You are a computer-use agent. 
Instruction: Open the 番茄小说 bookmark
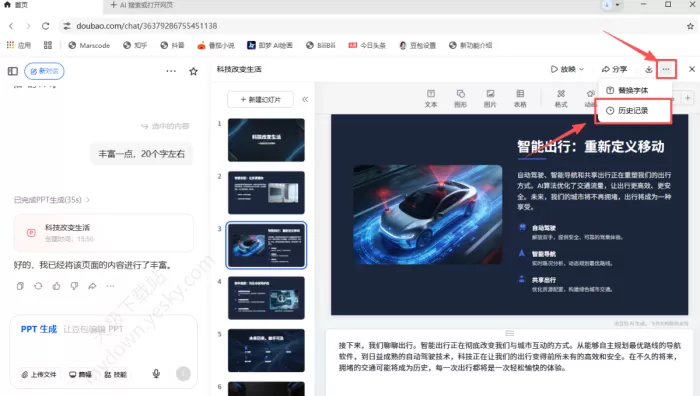coord(216,45)
